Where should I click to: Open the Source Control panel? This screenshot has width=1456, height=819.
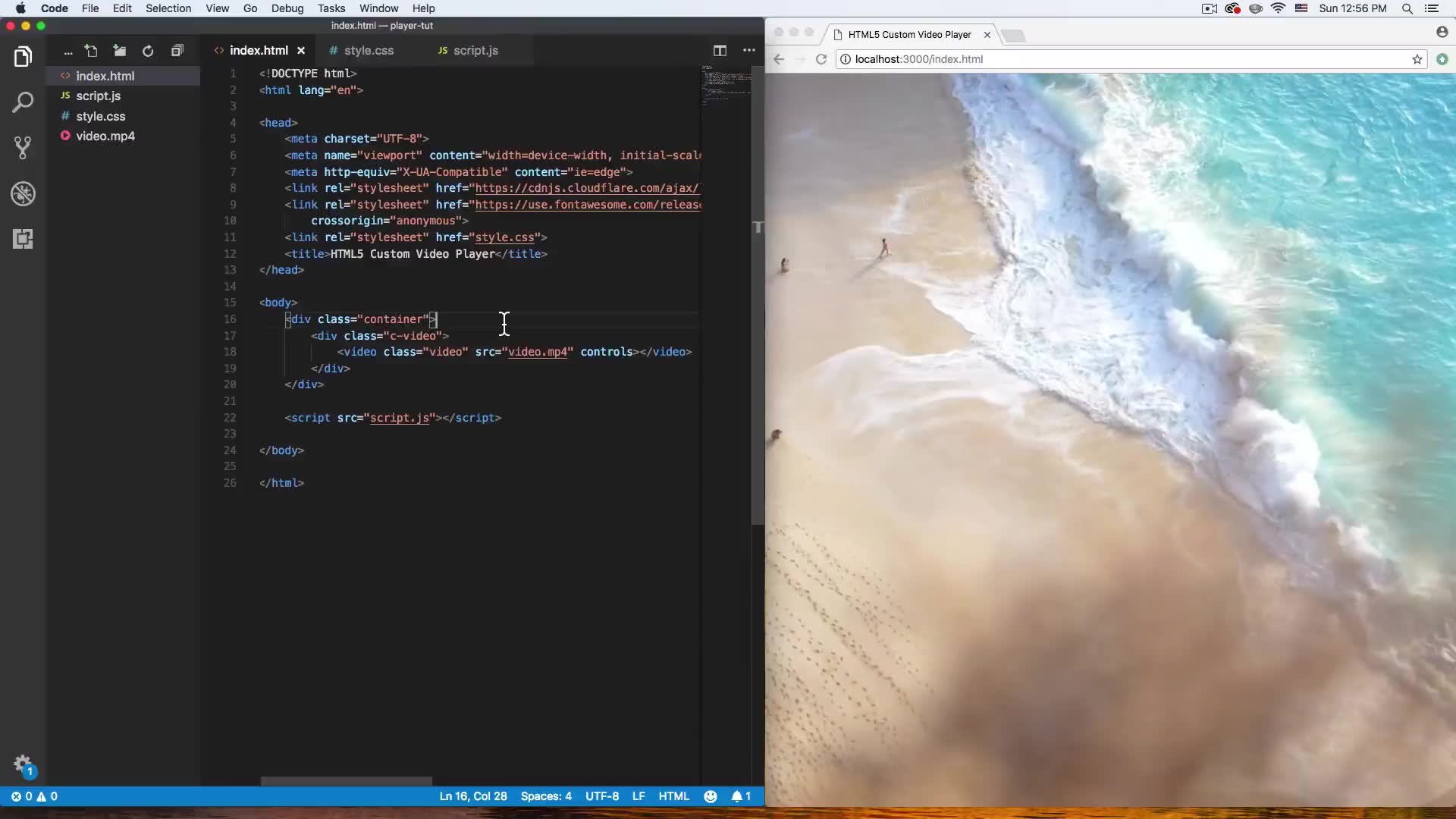(x=24, y=148)
